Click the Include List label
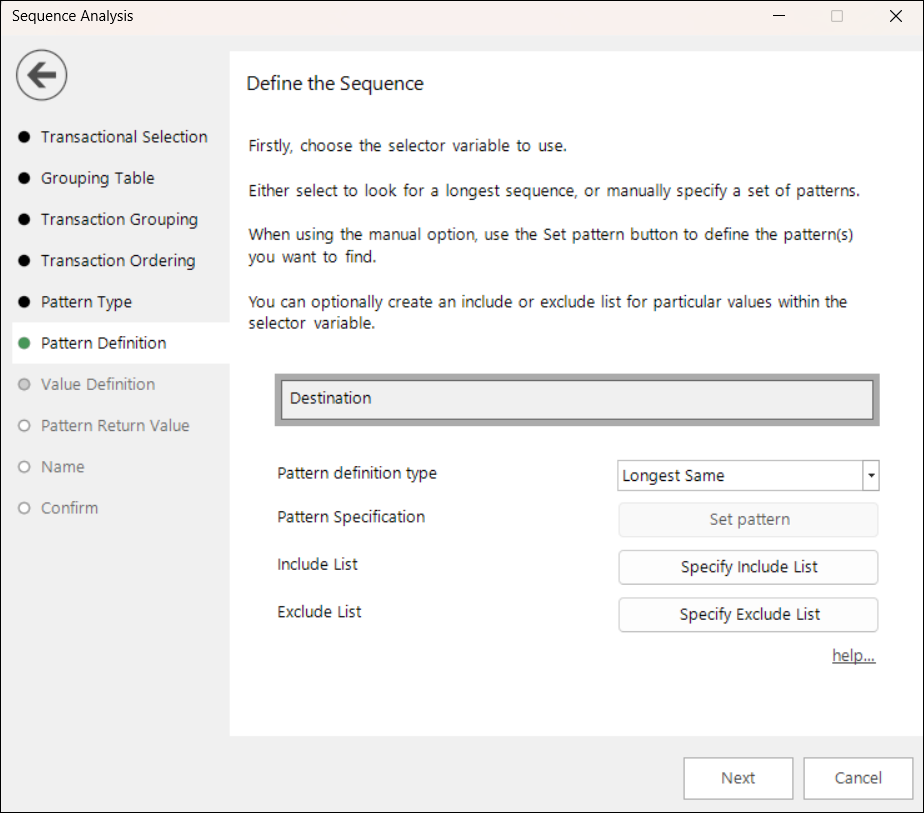The image size is (924, 813). coord(317,564)
